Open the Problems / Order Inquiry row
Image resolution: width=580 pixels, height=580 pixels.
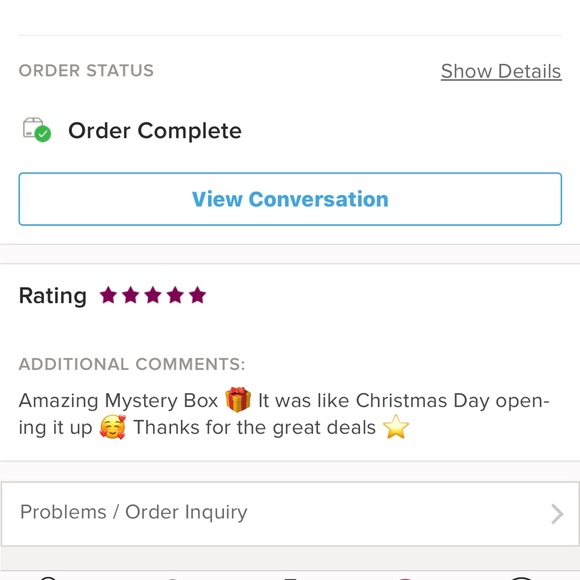[290, 514]
